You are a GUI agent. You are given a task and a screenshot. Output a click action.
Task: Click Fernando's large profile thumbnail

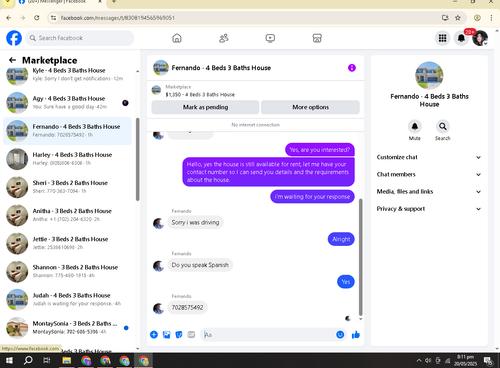429,75
